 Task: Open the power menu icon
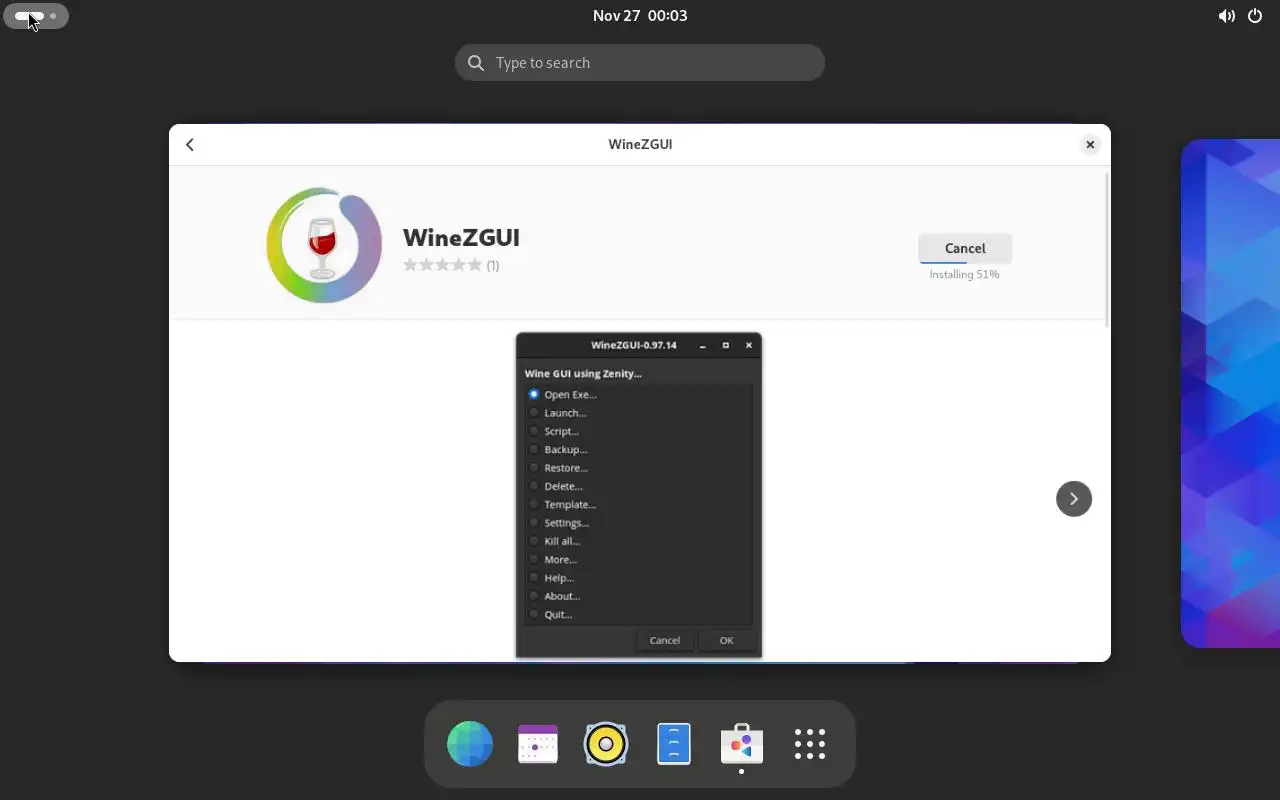click(1255, 16)
